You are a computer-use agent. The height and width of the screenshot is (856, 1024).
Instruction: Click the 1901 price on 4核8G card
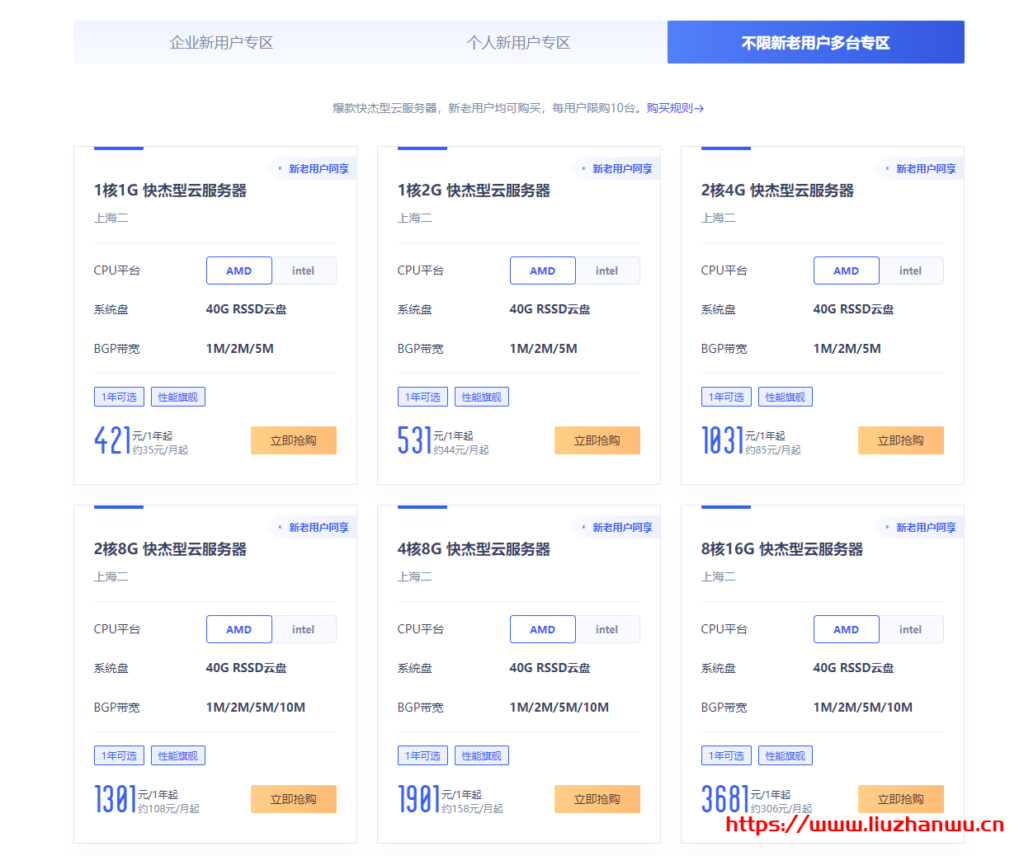pos(419,799)
